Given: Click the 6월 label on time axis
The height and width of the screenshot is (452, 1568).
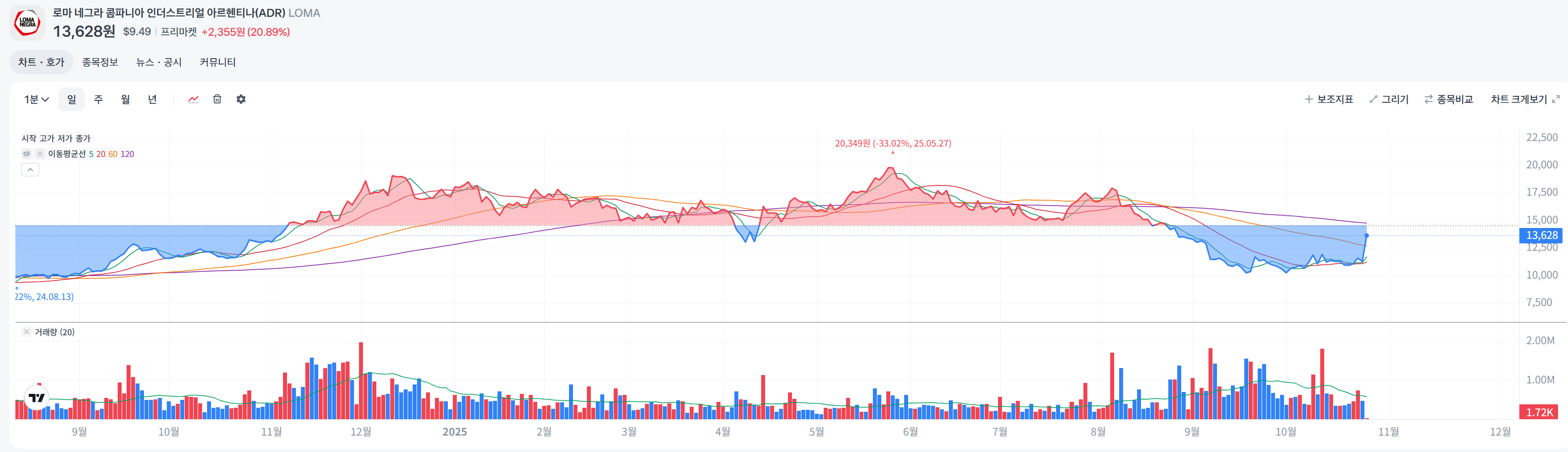Looking at the screenshot, I should pyautogui.click(x=910, y=432).
